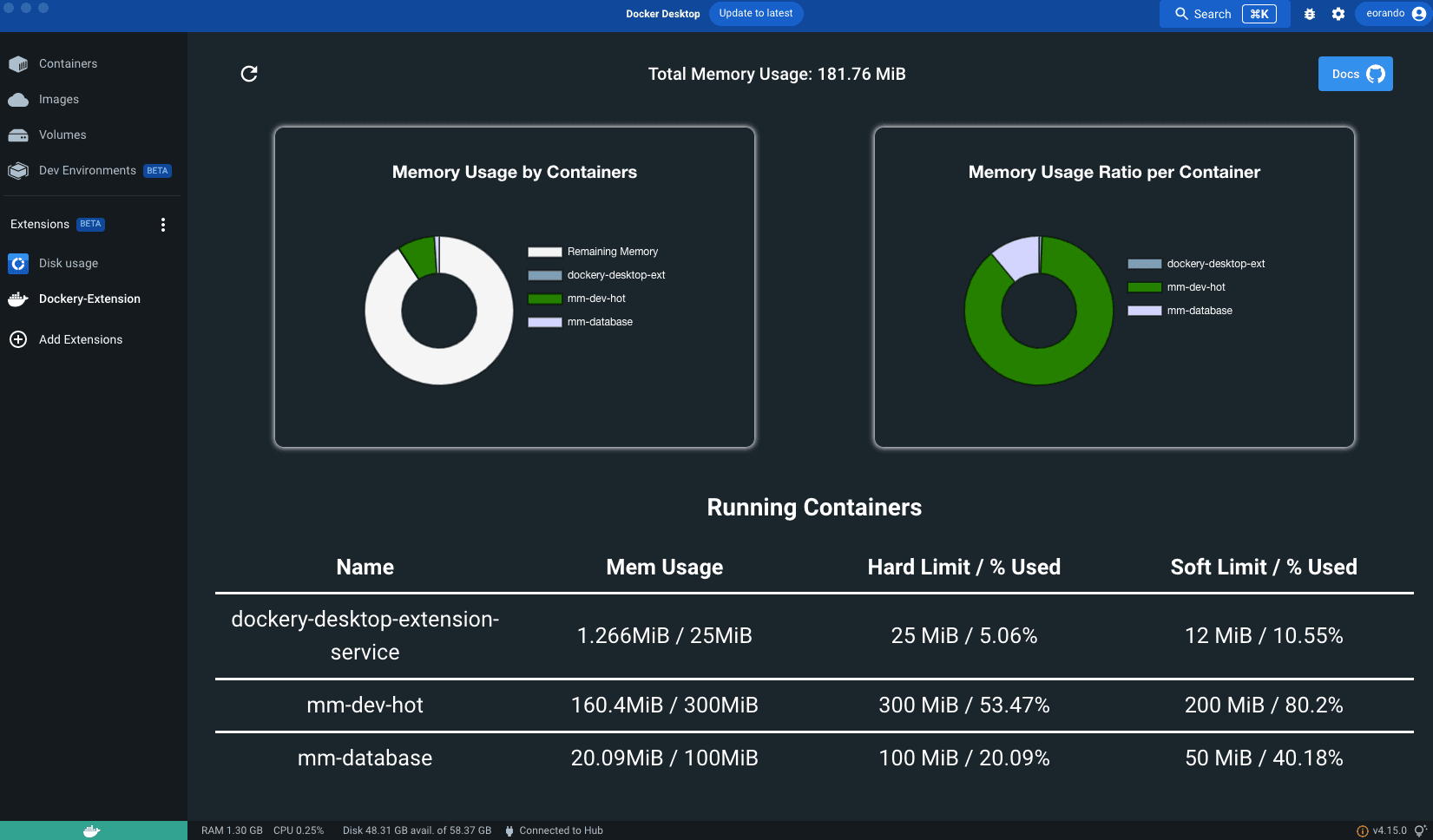The width and height of the screenshot is (1433, 840).
Task: Toggle mm-dev-hot swatch in usage legend
Action: 545,299
